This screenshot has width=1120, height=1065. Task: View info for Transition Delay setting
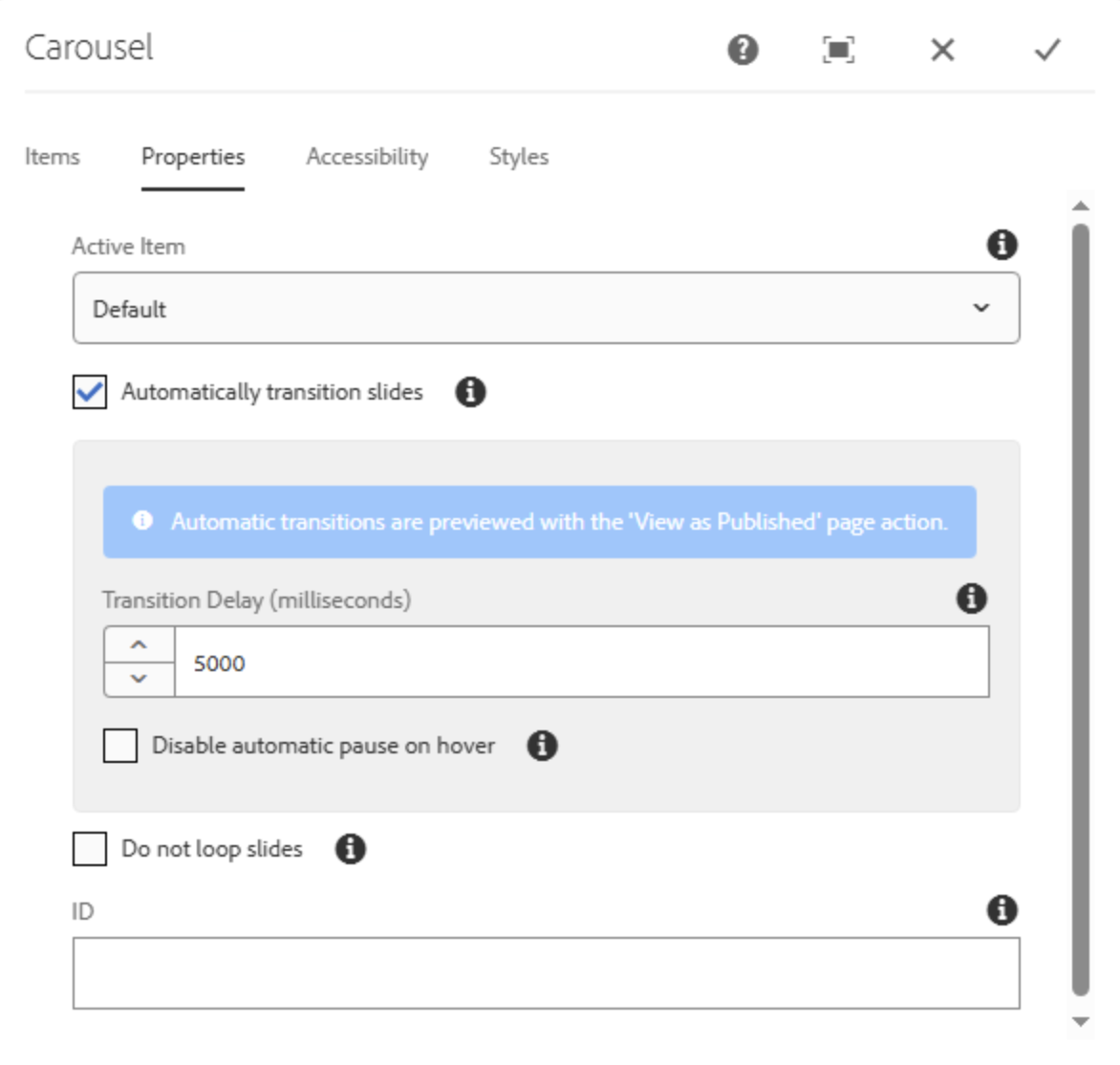tap(972, 599)
